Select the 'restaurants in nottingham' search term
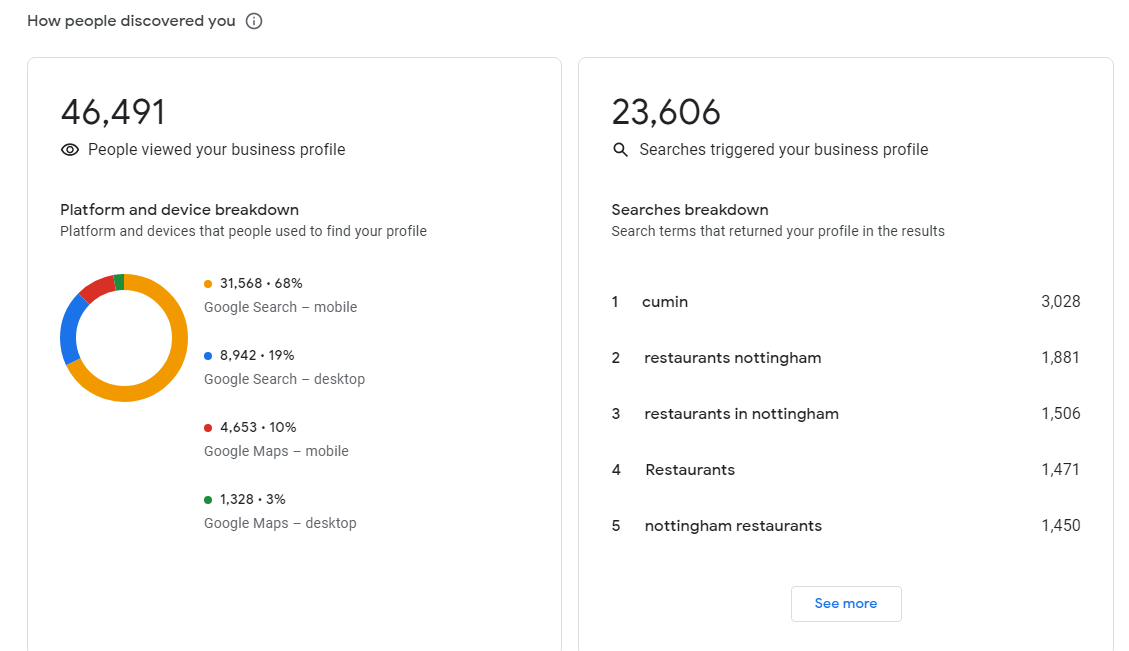 coord(741,414)
